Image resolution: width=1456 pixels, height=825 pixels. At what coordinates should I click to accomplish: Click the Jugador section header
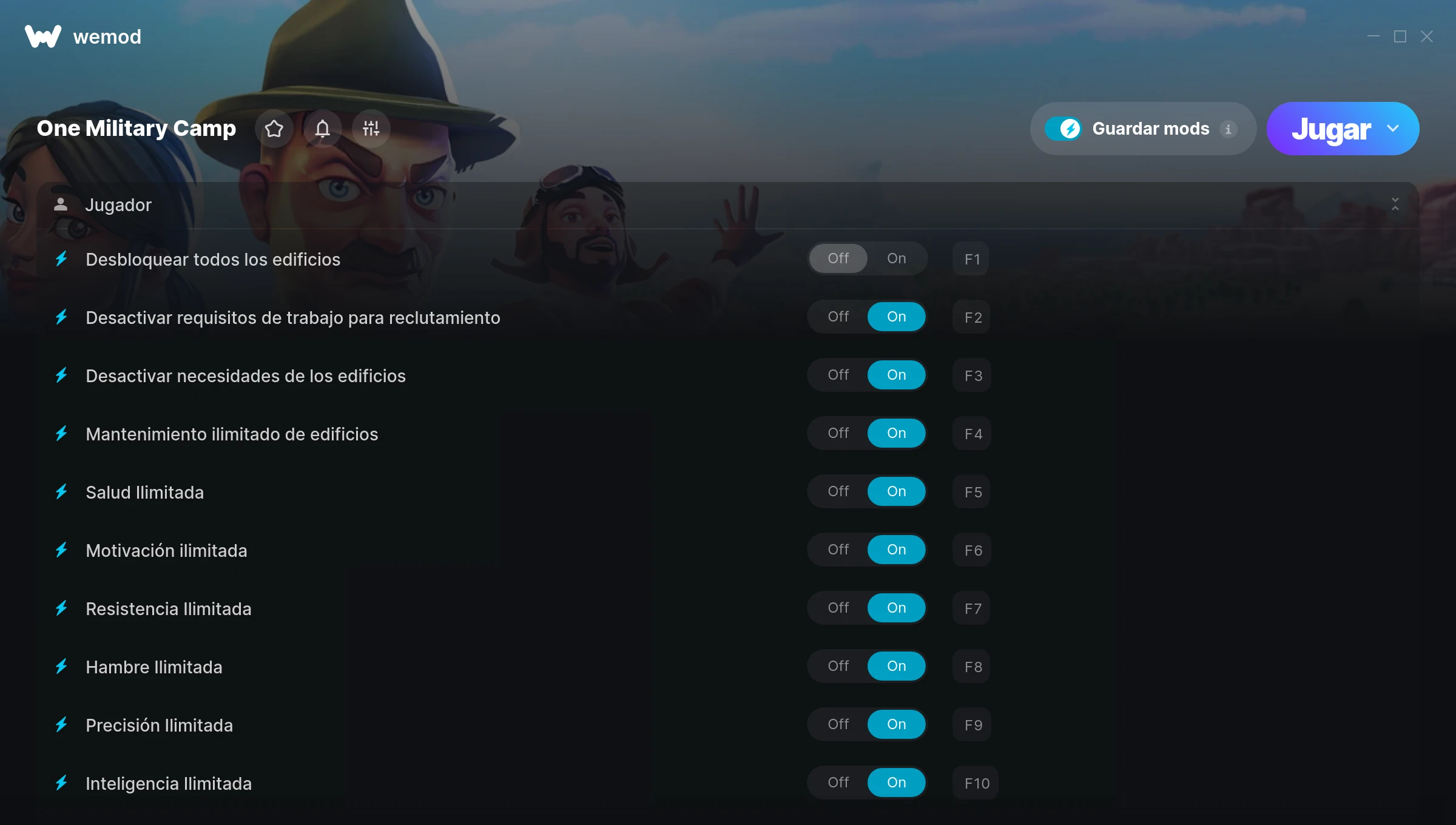click(x=727, y=205)
